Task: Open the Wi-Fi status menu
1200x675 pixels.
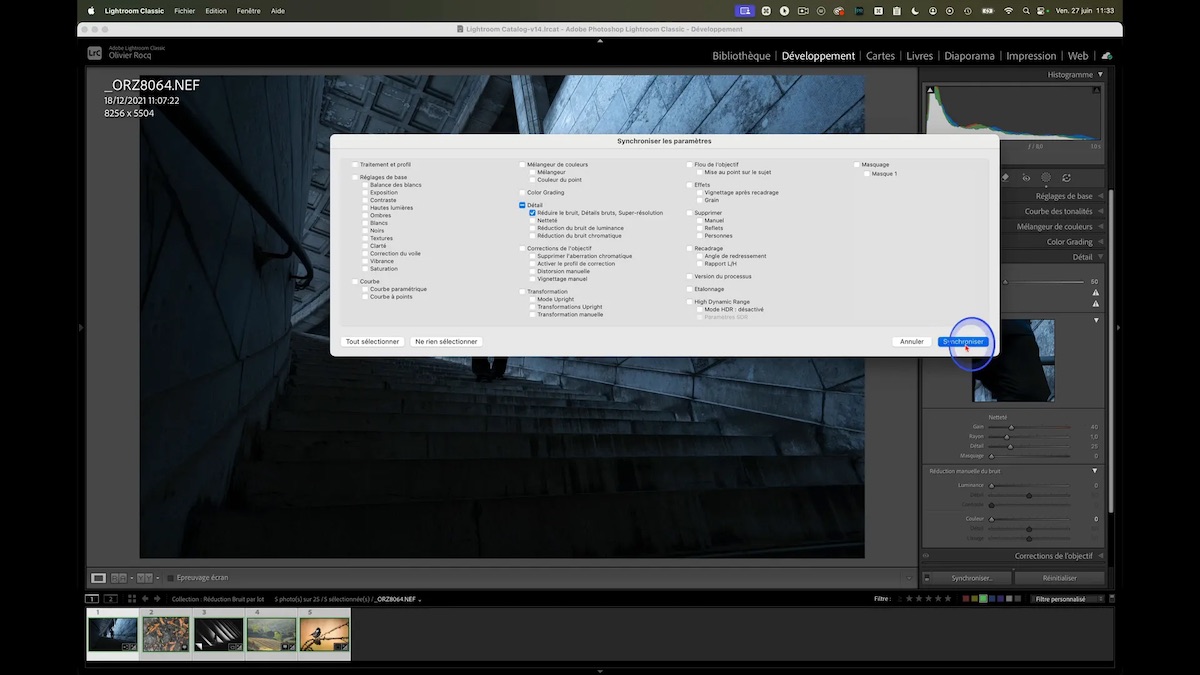Action: click(x=1009, y=10)
